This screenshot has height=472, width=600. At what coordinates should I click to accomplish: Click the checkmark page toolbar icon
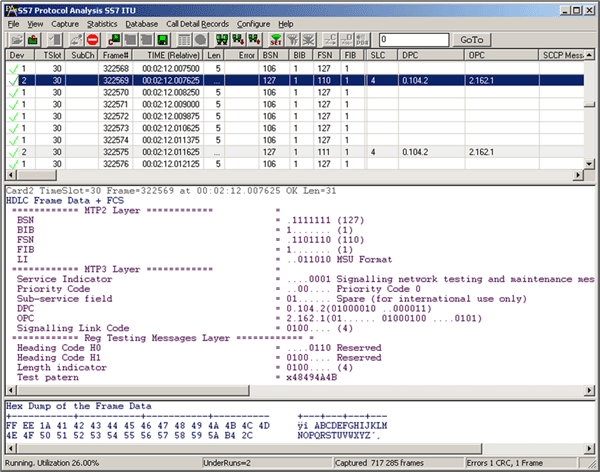tap(55, 39)
